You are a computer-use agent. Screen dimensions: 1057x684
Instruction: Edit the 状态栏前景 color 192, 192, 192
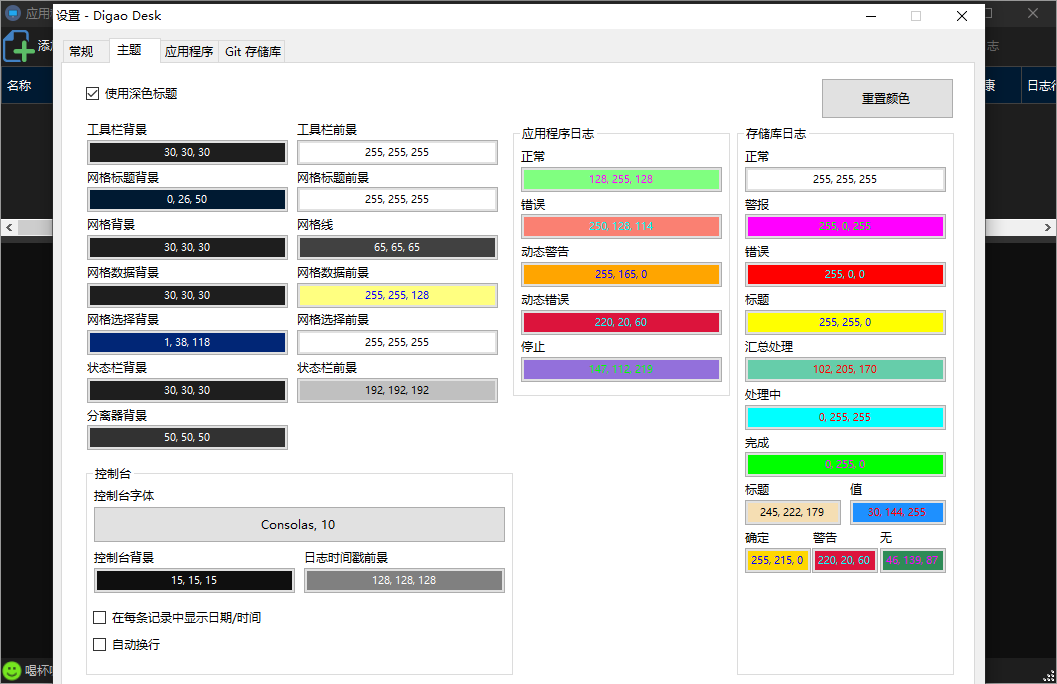pyautogui.click(x=397, y=390)
